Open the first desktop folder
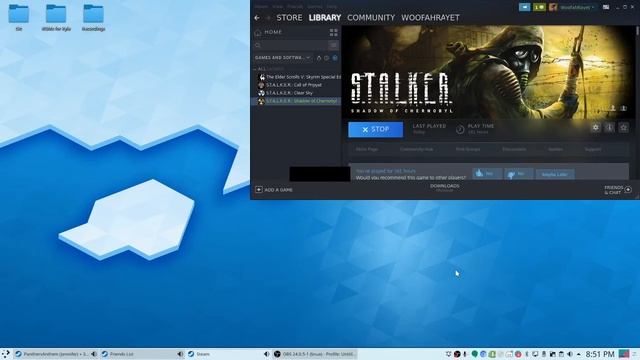The width and height of the screenshot is (640, 360). click(19, 18)
